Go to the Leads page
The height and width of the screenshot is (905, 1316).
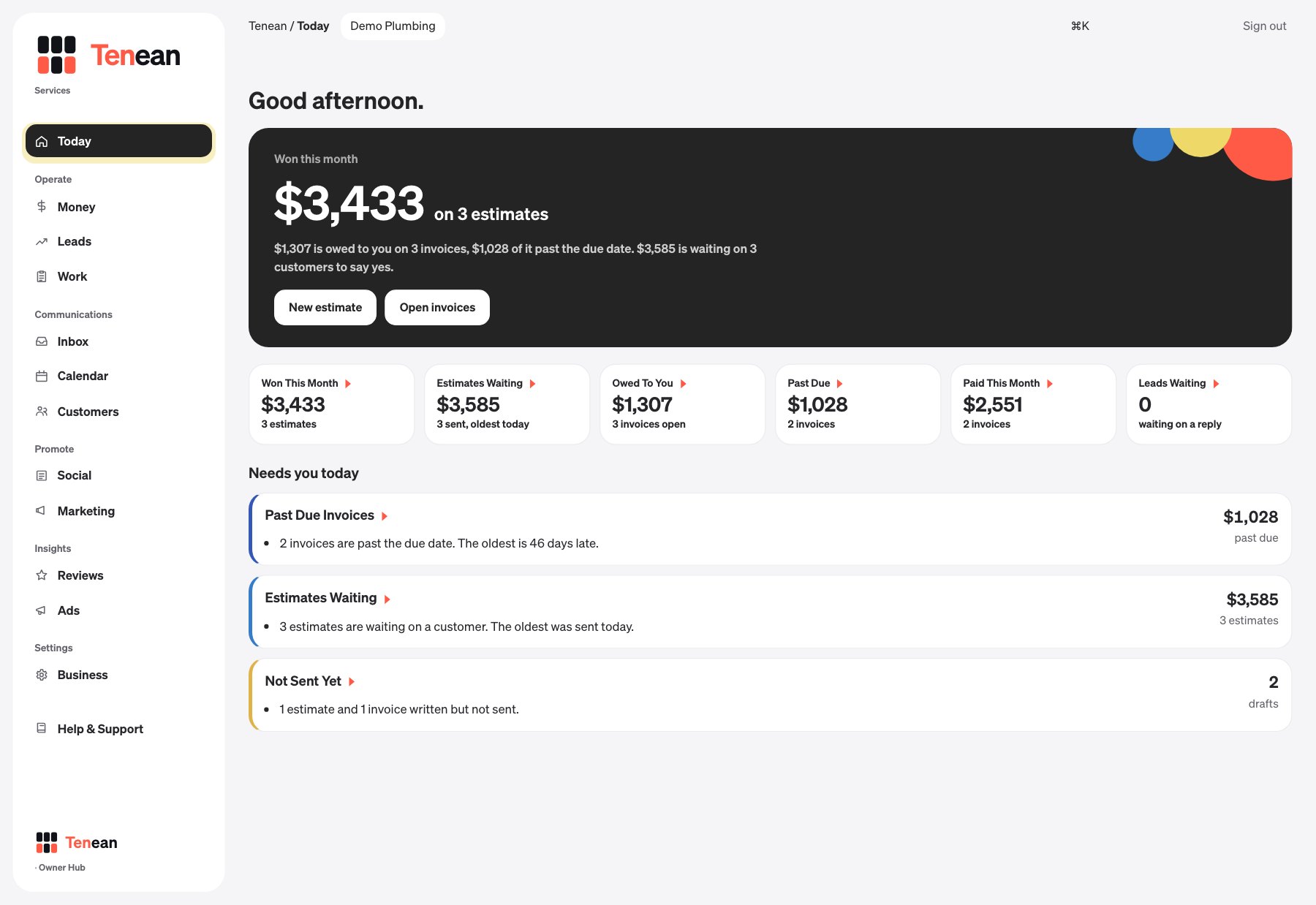pyautogui.click(x=118, y=242)
